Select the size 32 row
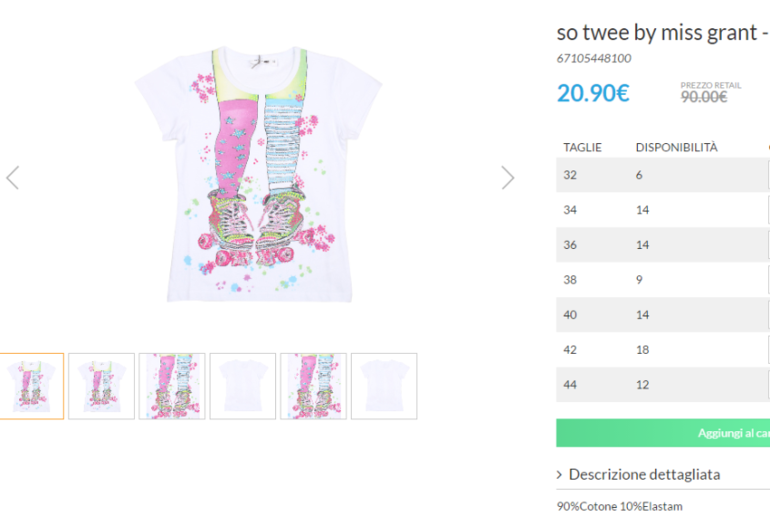 (663, 175)
